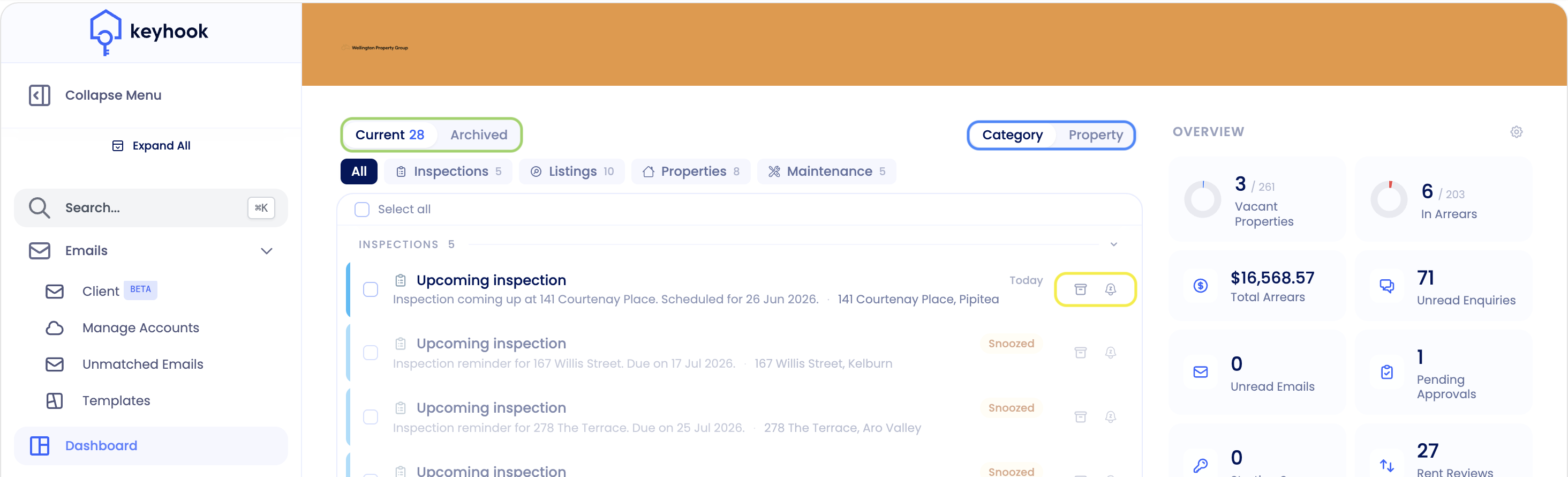
Task: Click the $16,568.57 Total Arrears value
Action: (x=1272, y=278)
